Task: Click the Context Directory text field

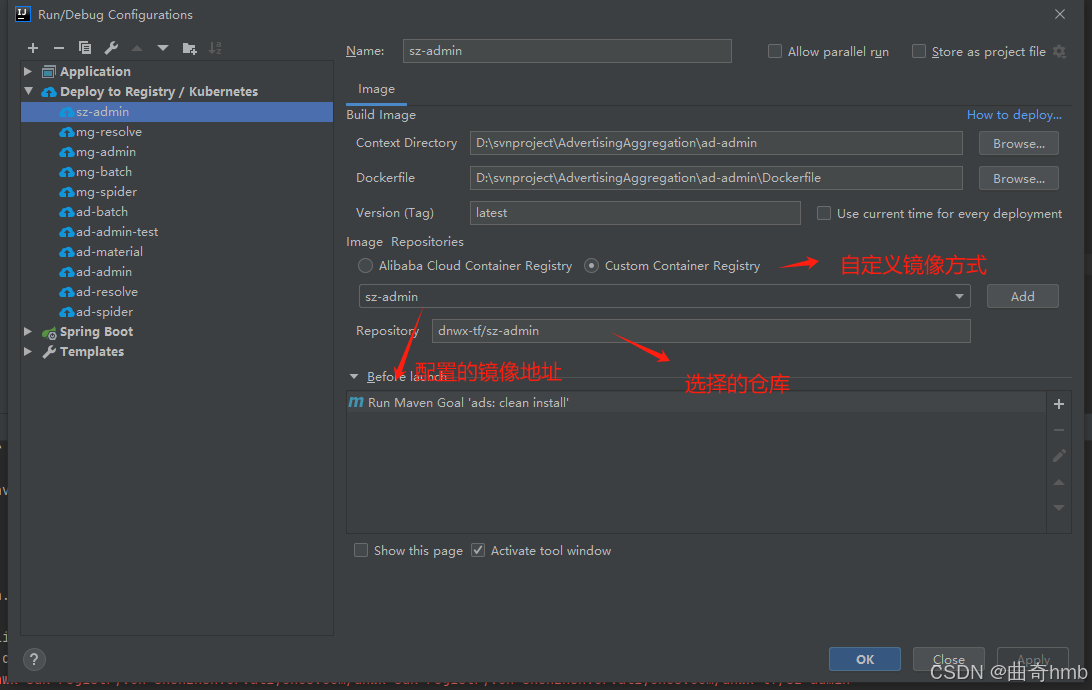Action: click(x=716, y=143)
